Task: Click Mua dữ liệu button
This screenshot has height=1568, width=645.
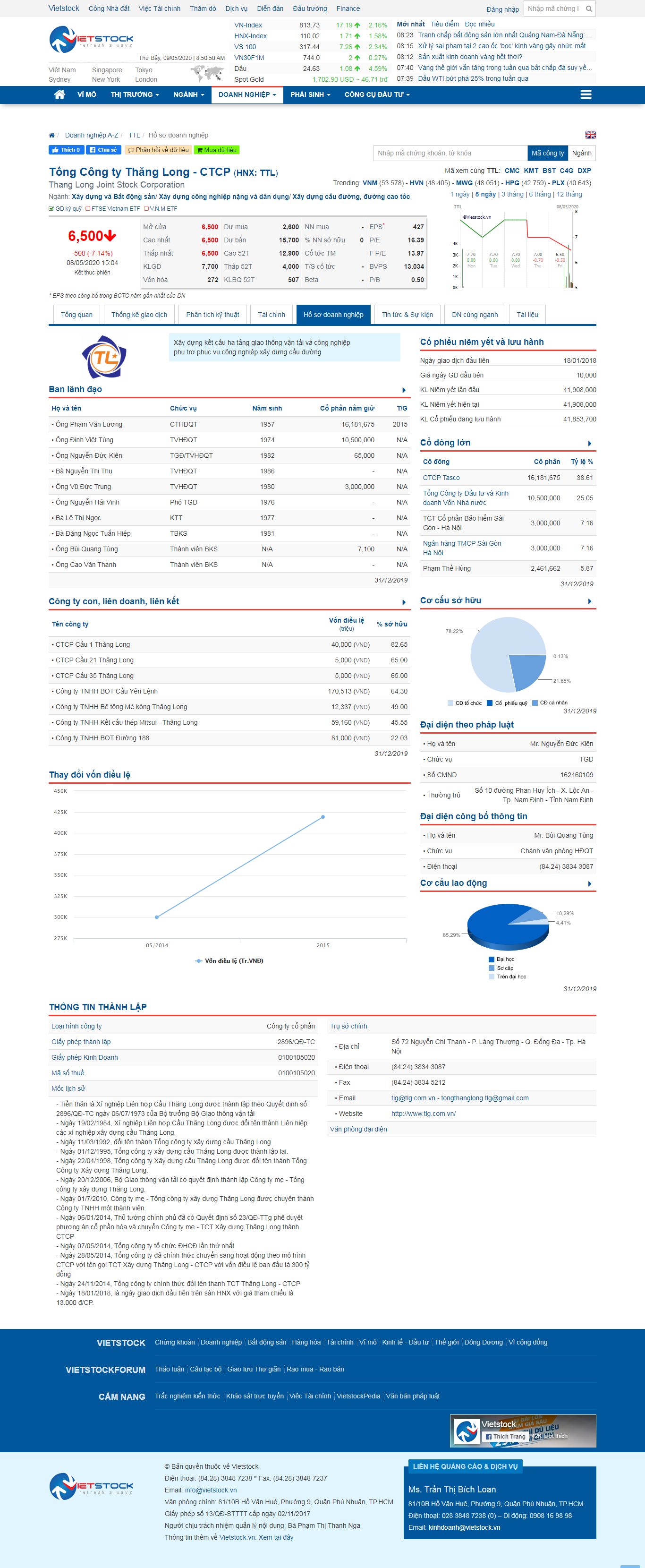Action: [216, 150]
